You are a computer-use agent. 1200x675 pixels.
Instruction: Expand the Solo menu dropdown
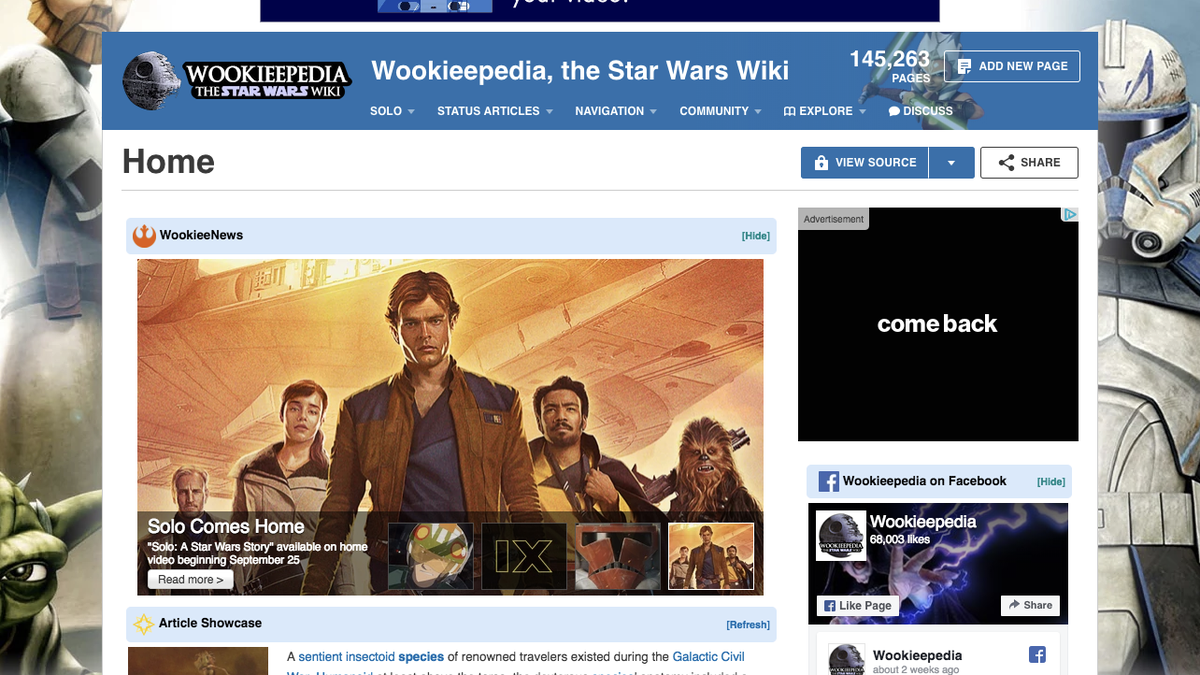[x=392, y=111]
